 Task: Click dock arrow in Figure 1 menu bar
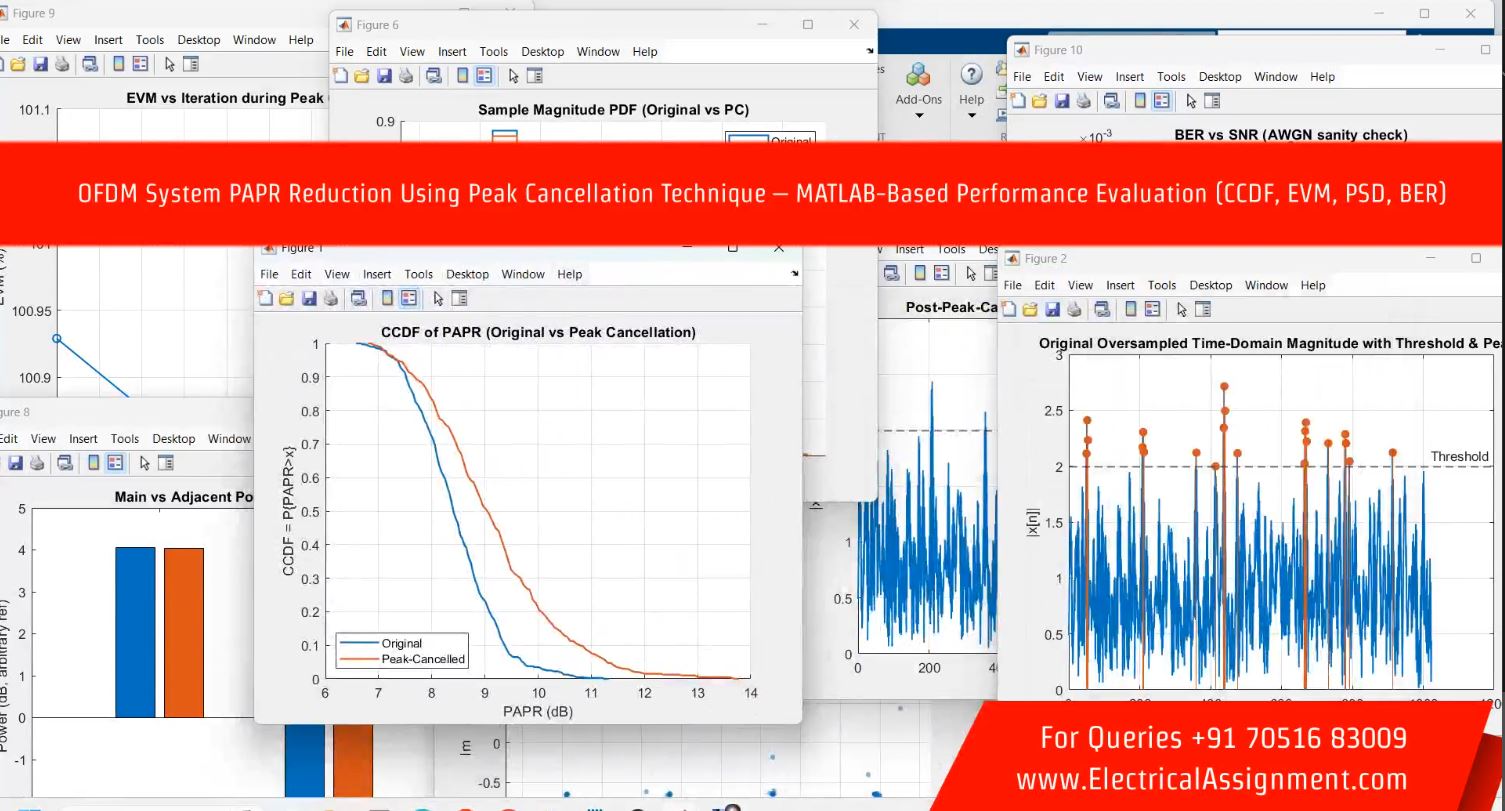pyautogui.click(x=795, y=273)
